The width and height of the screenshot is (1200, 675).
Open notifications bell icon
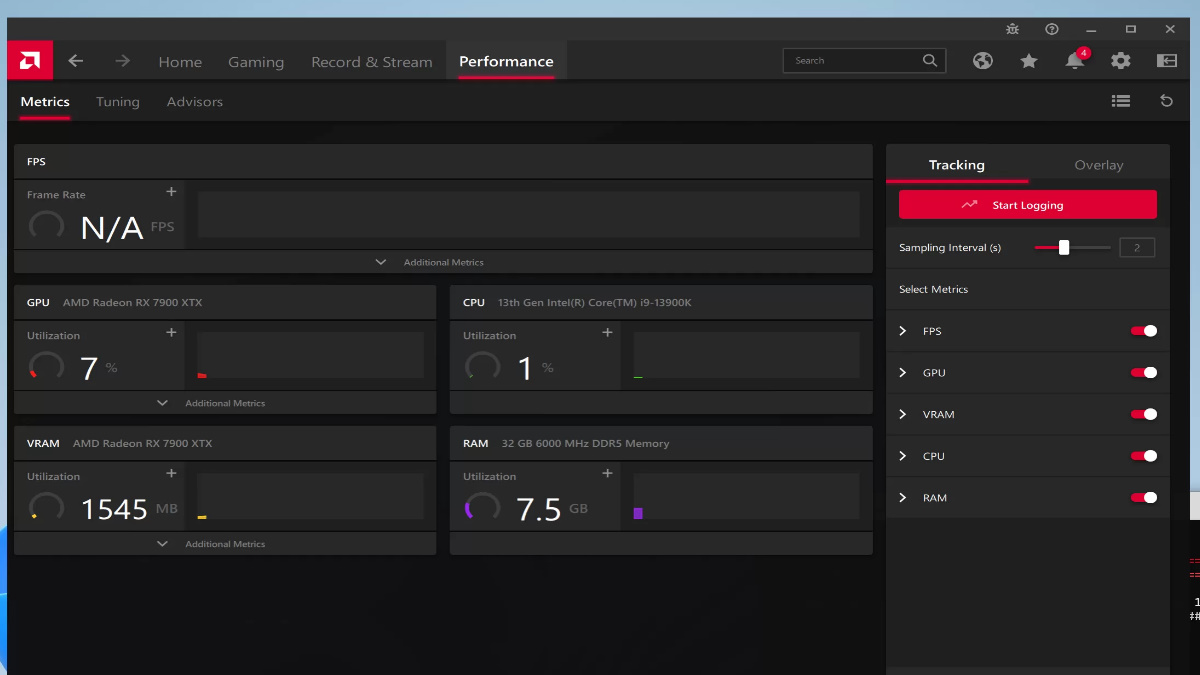click(1075, 60)
